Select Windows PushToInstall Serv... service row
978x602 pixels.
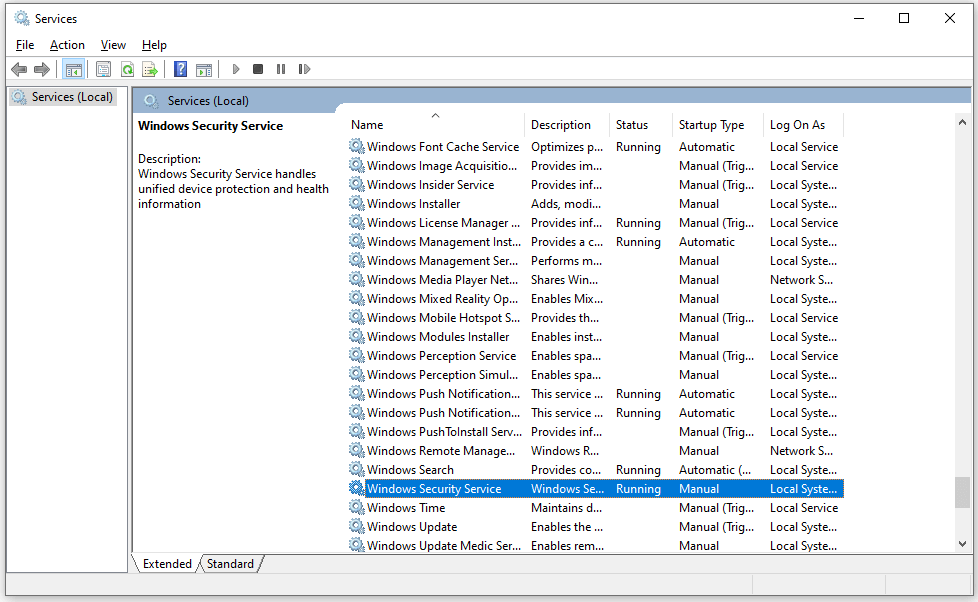tap(596, 432)
